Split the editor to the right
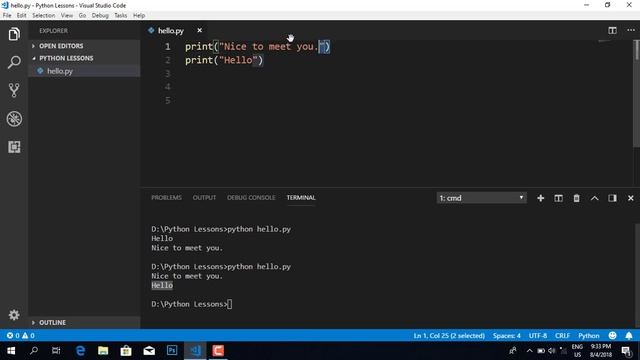This screenshot has height=360, width=640. 612,31
